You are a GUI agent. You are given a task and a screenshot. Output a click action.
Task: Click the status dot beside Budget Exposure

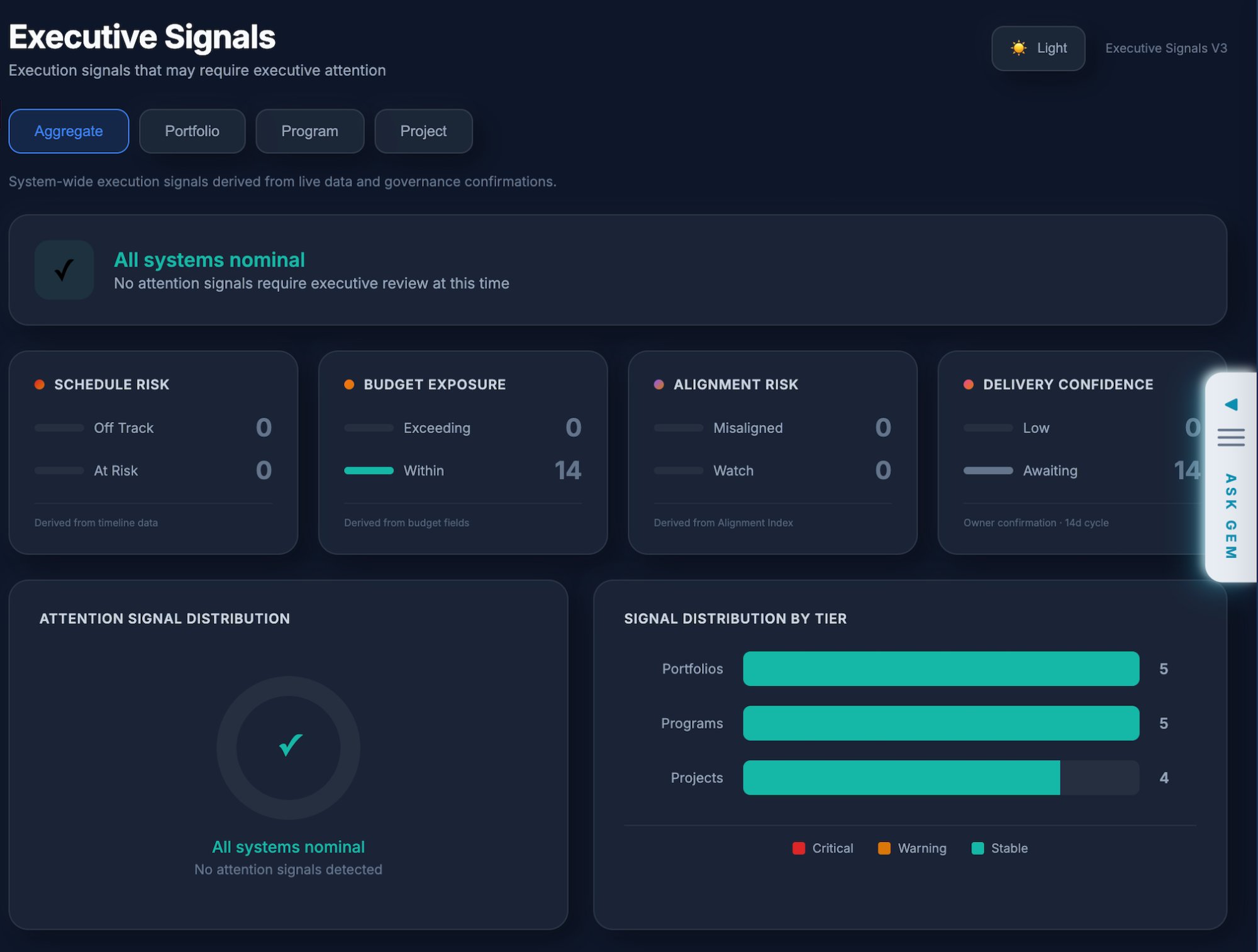click(x=349, y=383)
